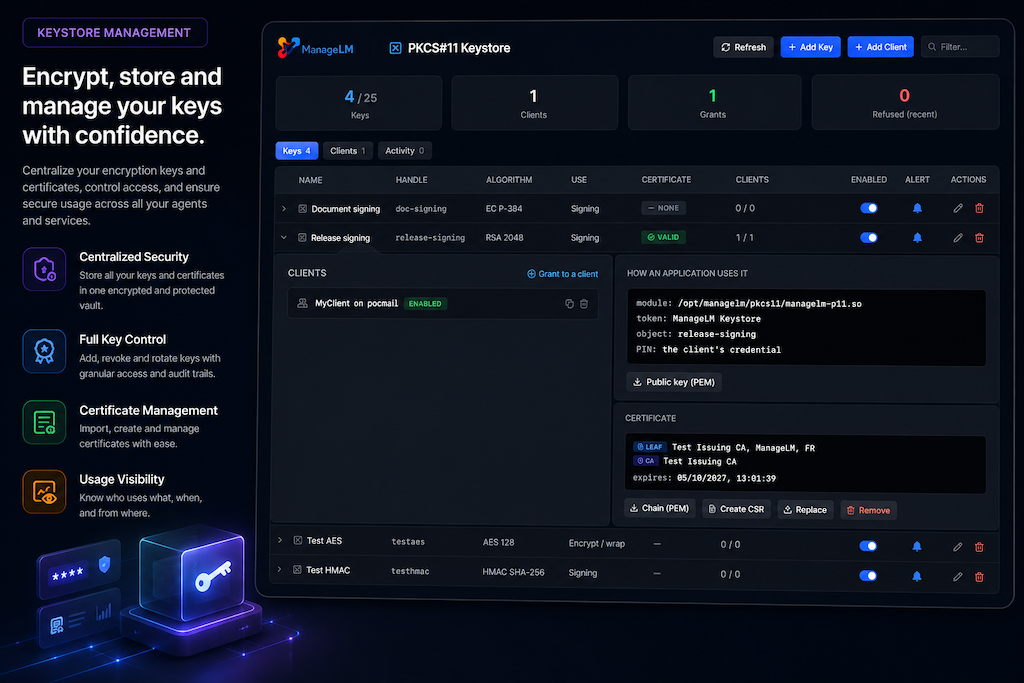Toggle the Test HMAC key enabled switch

(x=868, y=575)
